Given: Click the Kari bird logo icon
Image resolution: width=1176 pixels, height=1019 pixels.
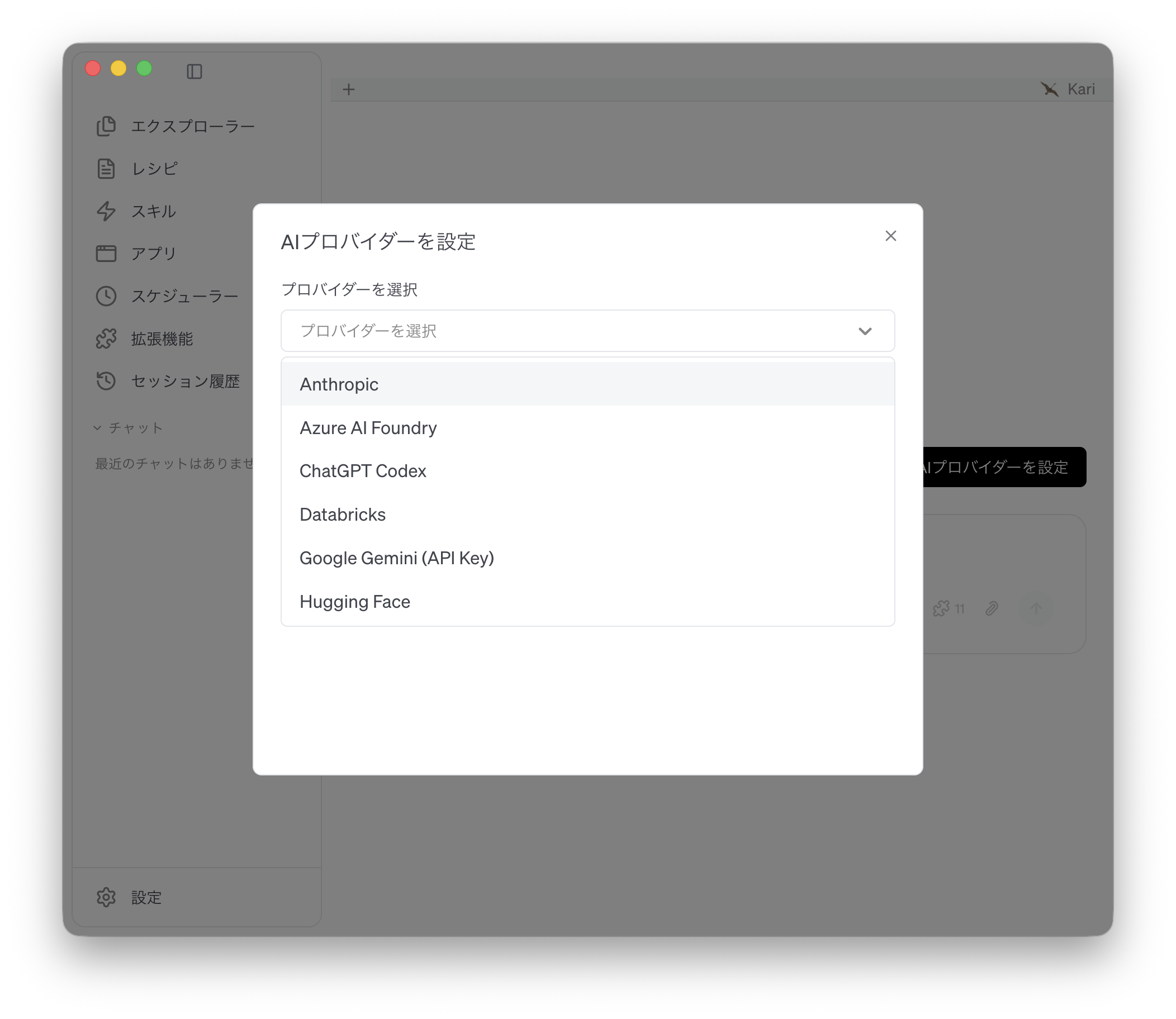Looking at the screenshot, I should (x=1049, y=89).
